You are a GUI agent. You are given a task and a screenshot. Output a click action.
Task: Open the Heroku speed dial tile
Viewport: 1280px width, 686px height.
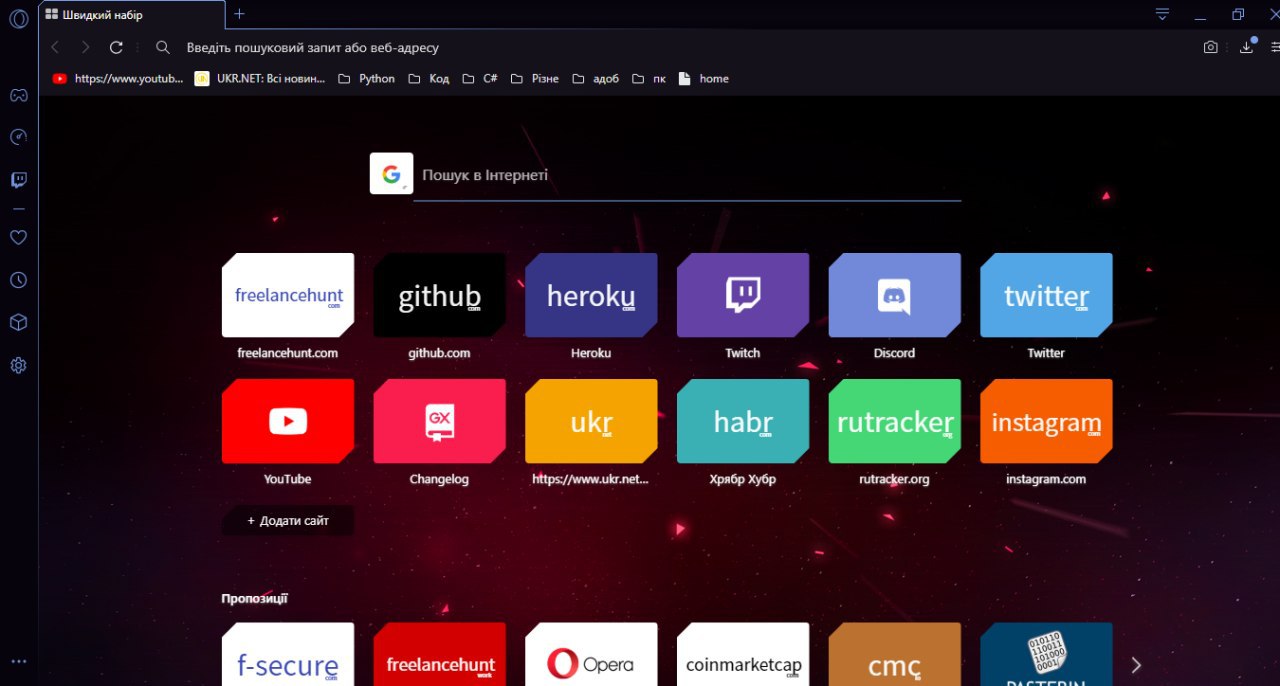(x=591, y=295)
